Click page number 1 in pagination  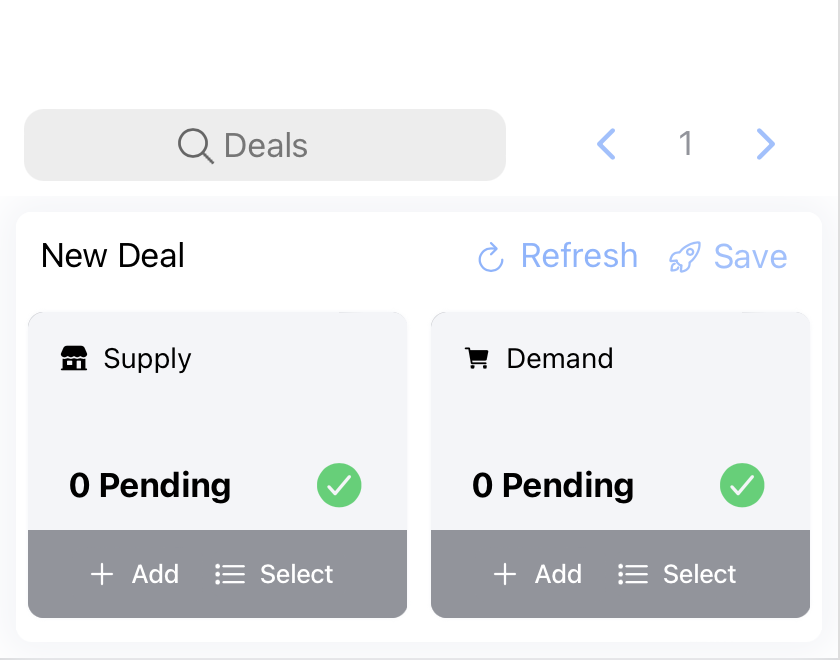[x=686, y=144]
